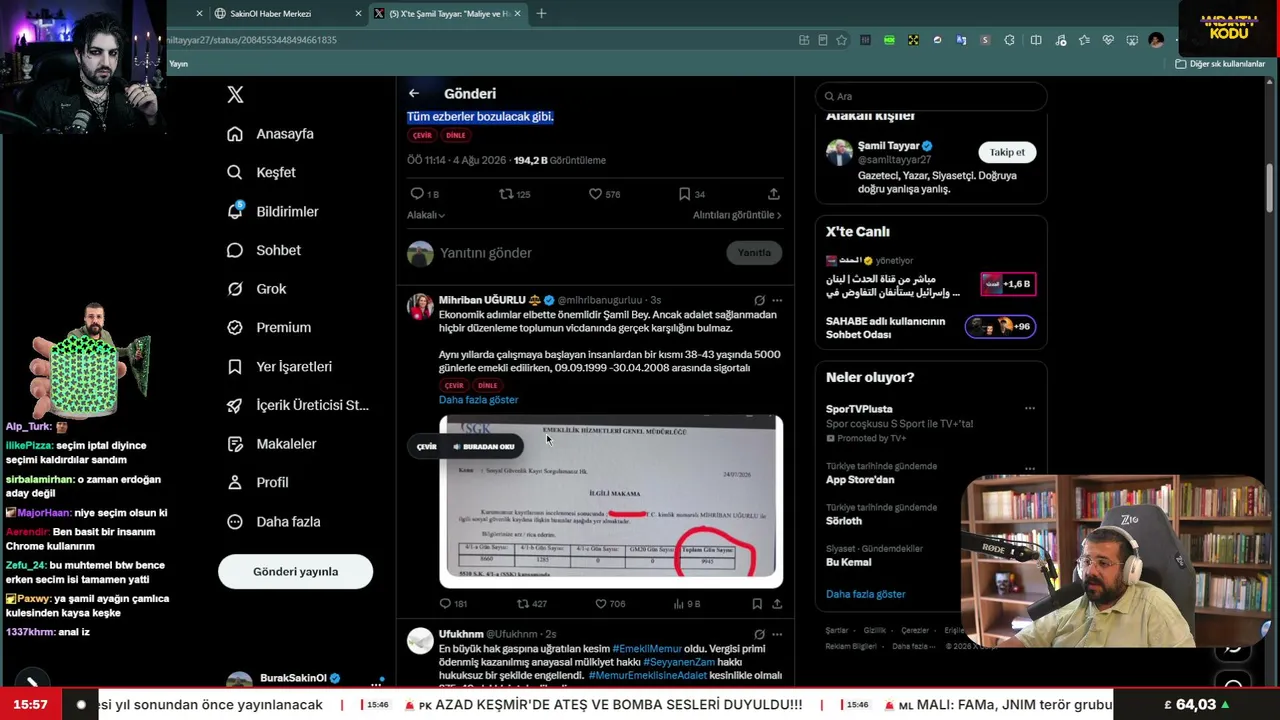Open more options on Ufukhnm's reply

pos(777,634)
